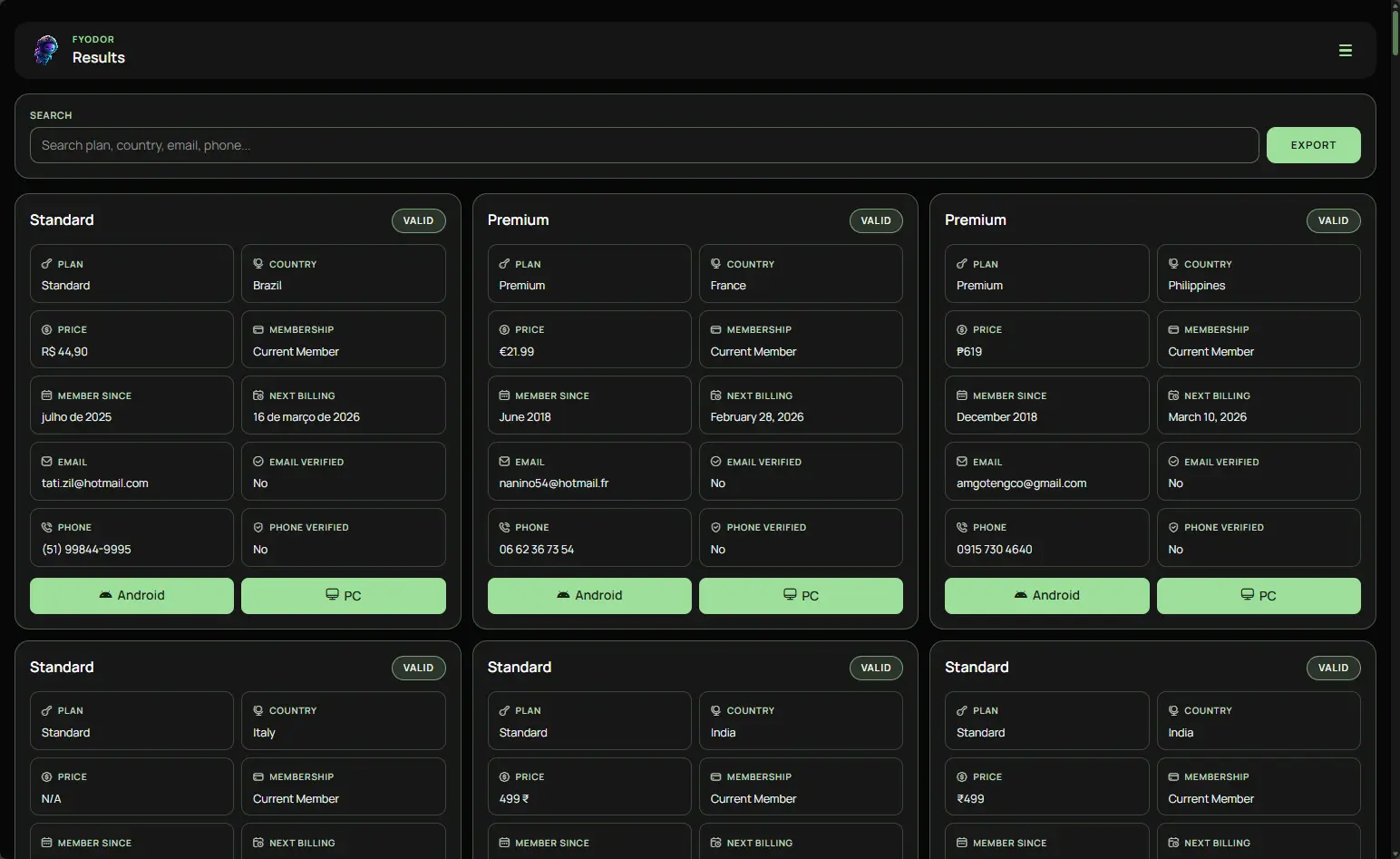
Task: Select email tati.zil@hotmail.com
Action: coord(95,483)
